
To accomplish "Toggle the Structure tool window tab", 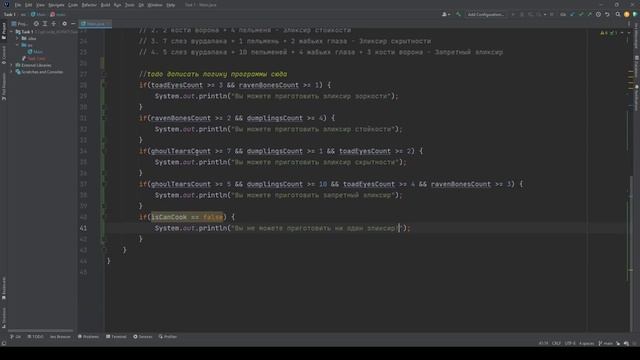I will 4,317.
